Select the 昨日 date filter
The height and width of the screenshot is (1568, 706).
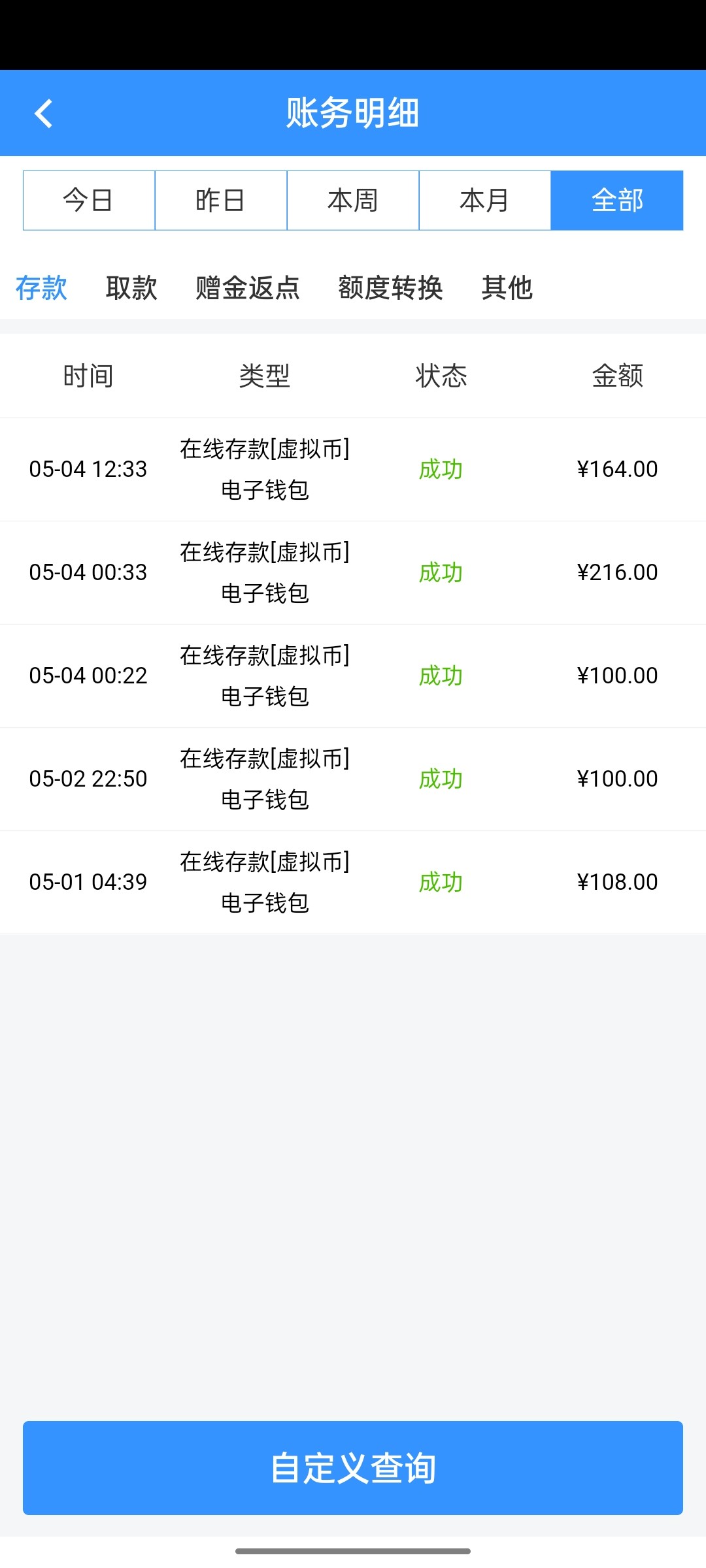tap(221, 201)
